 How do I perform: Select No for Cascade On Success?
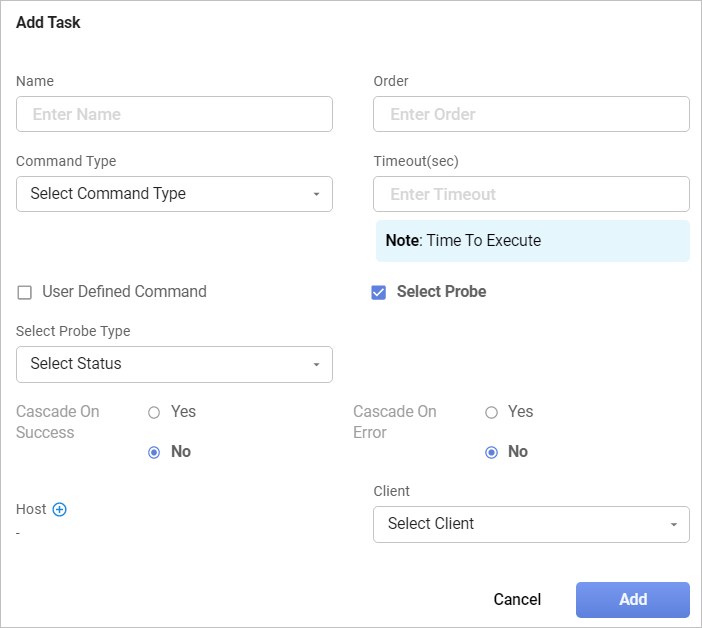(154, 452)
